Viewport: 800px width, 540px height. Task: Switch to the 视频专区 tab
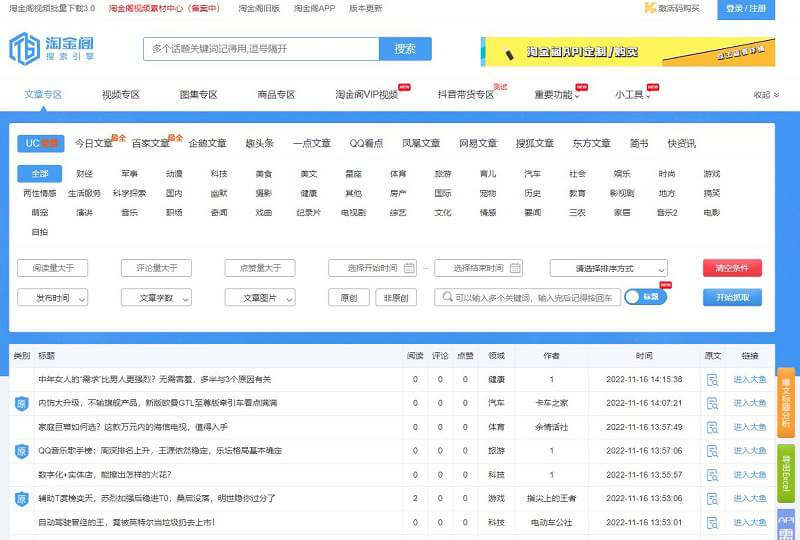pos(120,95)
